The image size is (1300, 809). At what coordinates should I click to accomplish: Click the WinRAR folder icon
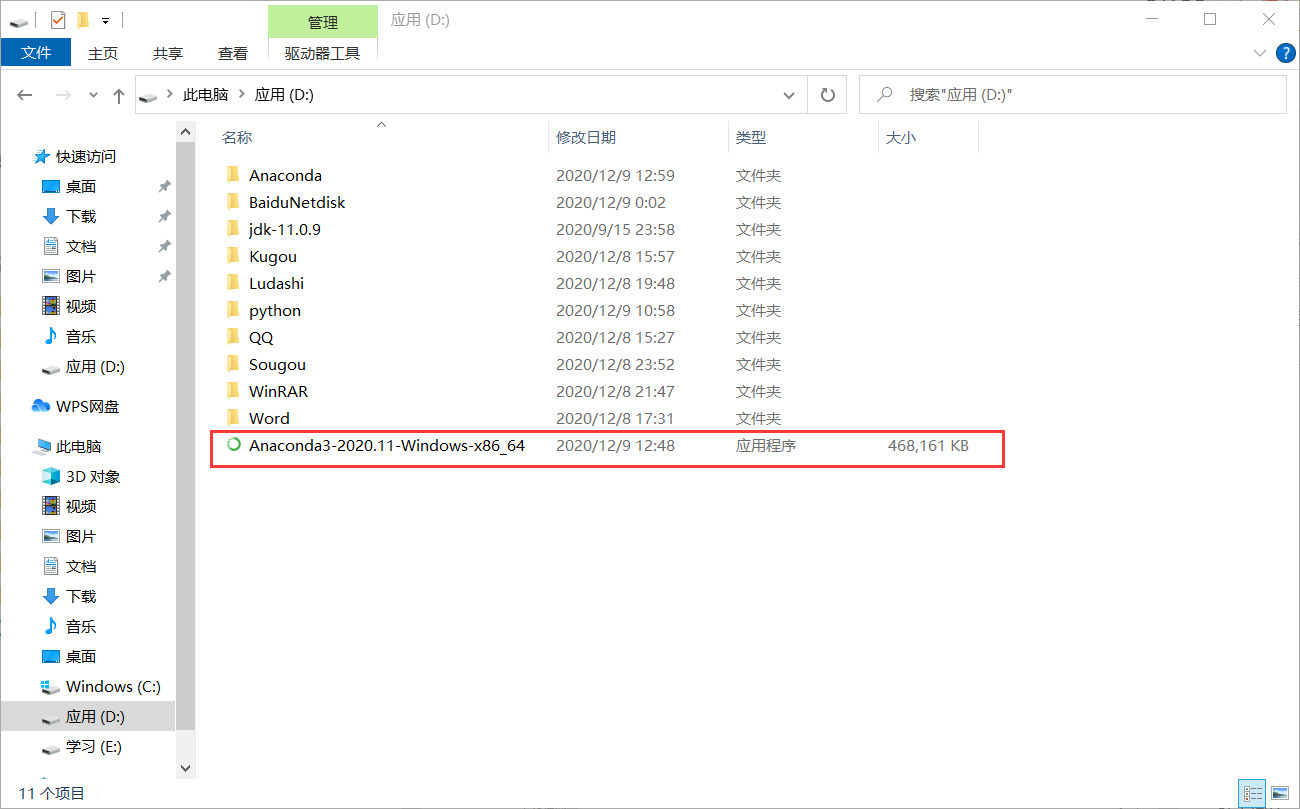click(x=233, y=391)
